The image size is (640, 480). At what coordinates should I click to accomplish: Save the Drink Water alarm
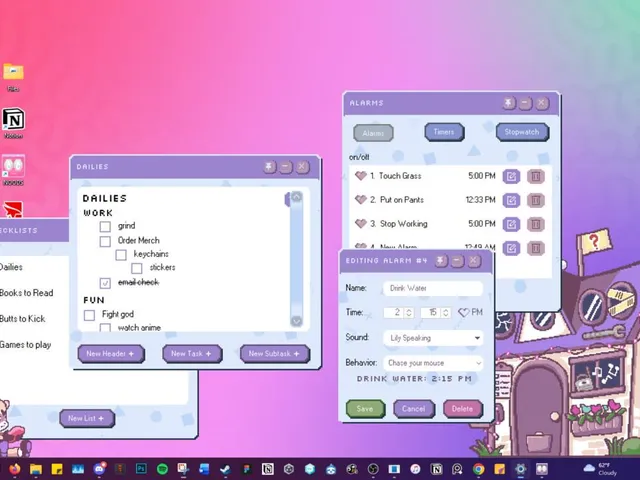365,409
